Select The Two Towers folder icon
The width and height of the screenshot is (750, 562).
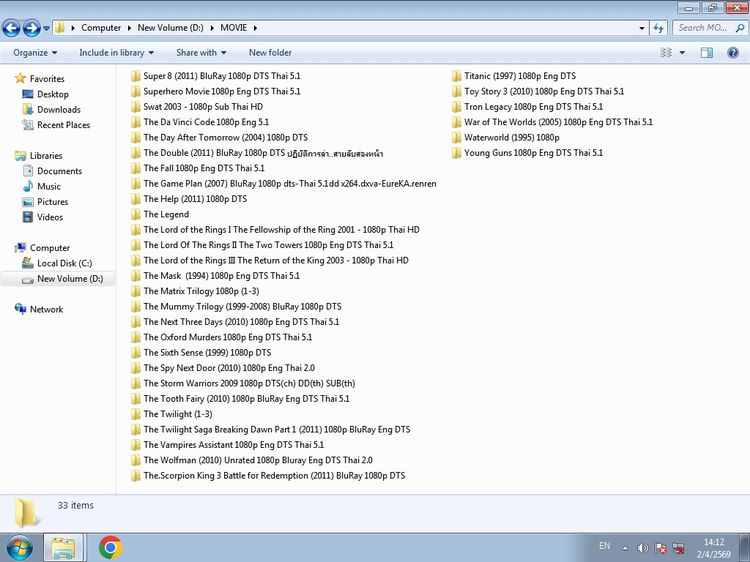135,245
